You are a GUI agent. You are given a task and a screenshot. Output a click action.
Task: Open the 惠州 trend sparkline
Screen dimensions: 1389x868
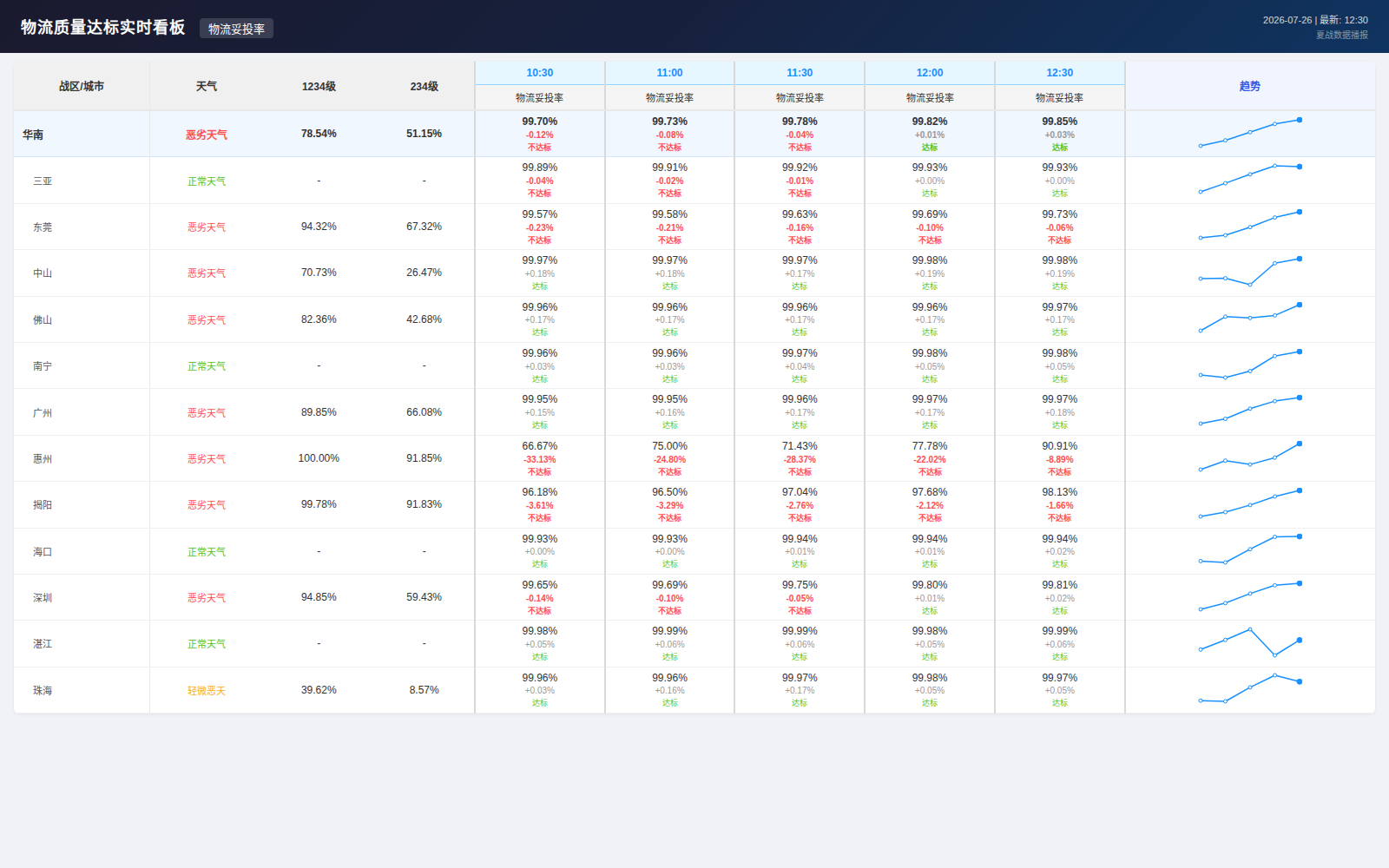(x=1250, y=457)
